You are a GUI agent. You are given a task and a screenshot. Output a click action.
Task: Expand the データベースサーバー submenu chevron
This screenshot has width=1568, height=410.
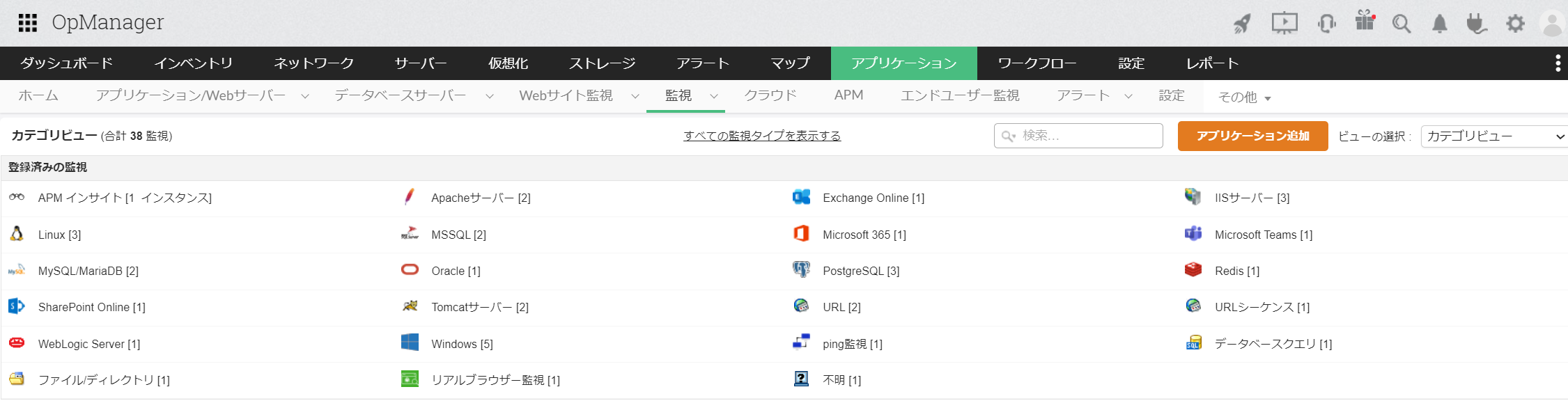[x=490, y=97]
